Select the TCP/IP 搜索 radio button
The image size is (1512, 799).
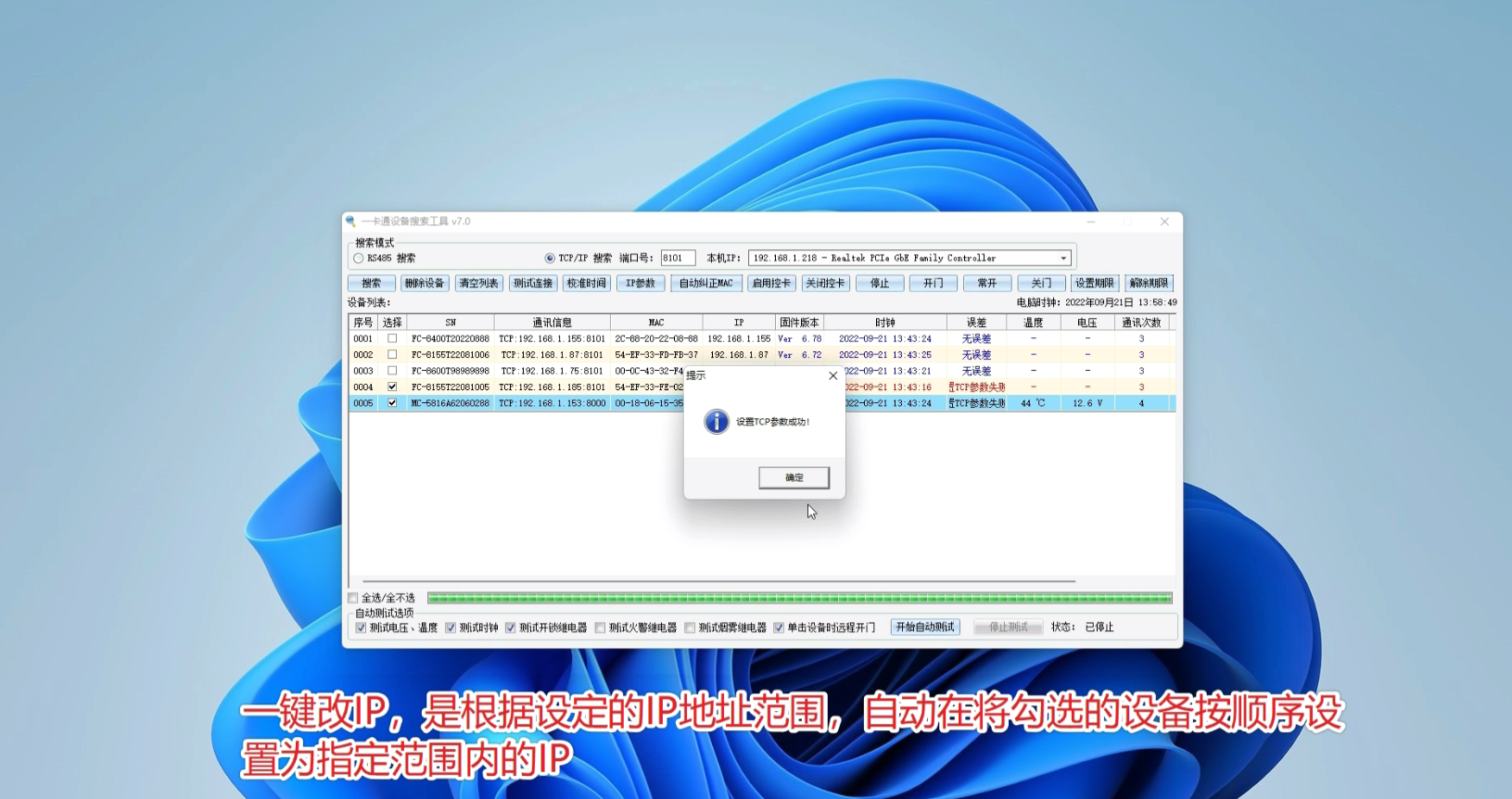click(x=550, y=259)
